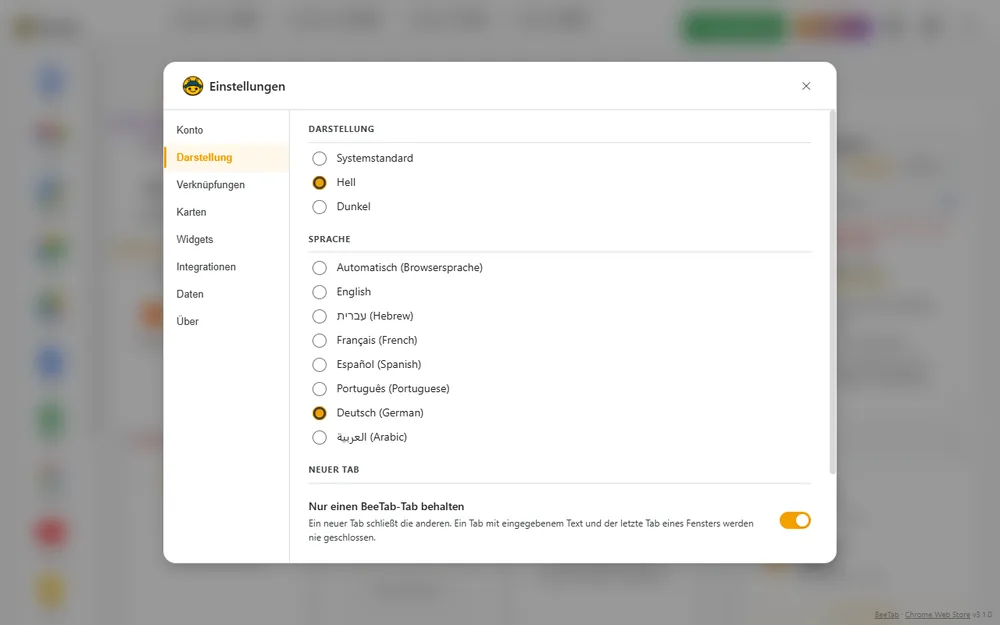Screen dimensions: 1000x625
Task: Toggle off Nur einen BeeTab-Tab behalten
Action: coord(795,520)
